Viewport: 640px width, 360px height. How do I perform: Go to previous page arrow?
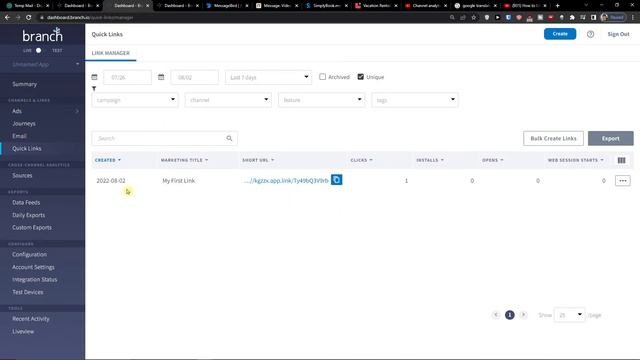[x=496, y=315]
